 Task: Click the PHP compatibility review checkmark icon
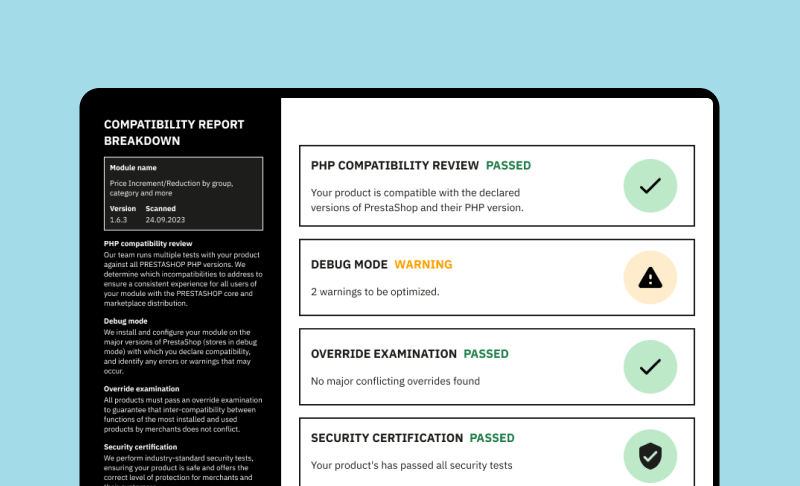650,186
